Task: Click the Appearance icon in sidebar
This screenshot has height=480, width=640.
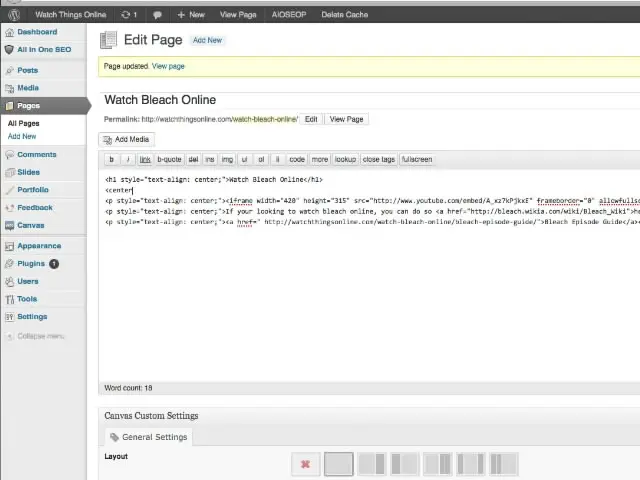Action: 9,246
